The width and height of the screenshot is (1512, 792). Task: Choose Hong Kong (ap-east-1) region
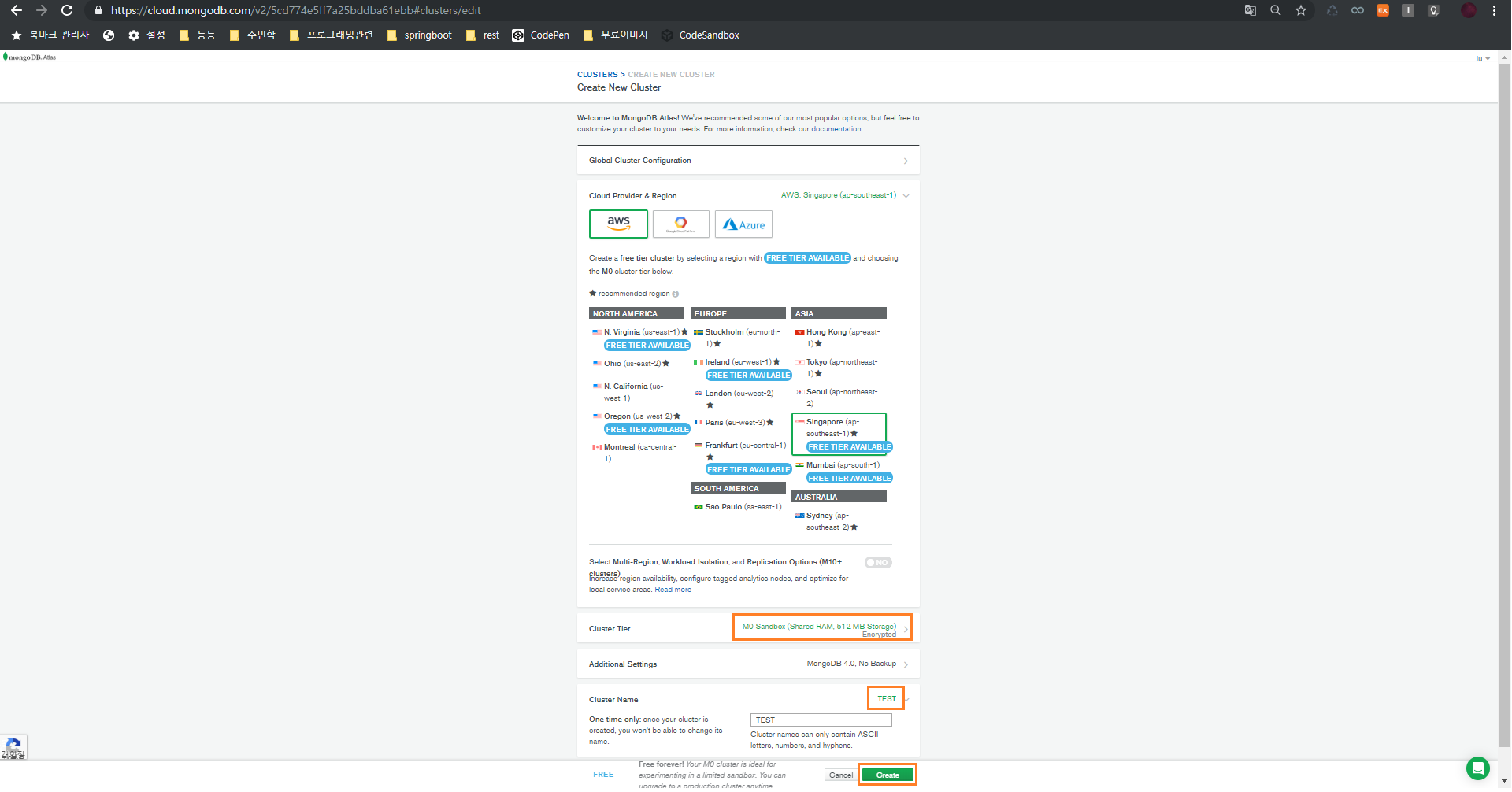tap(837, 338)
